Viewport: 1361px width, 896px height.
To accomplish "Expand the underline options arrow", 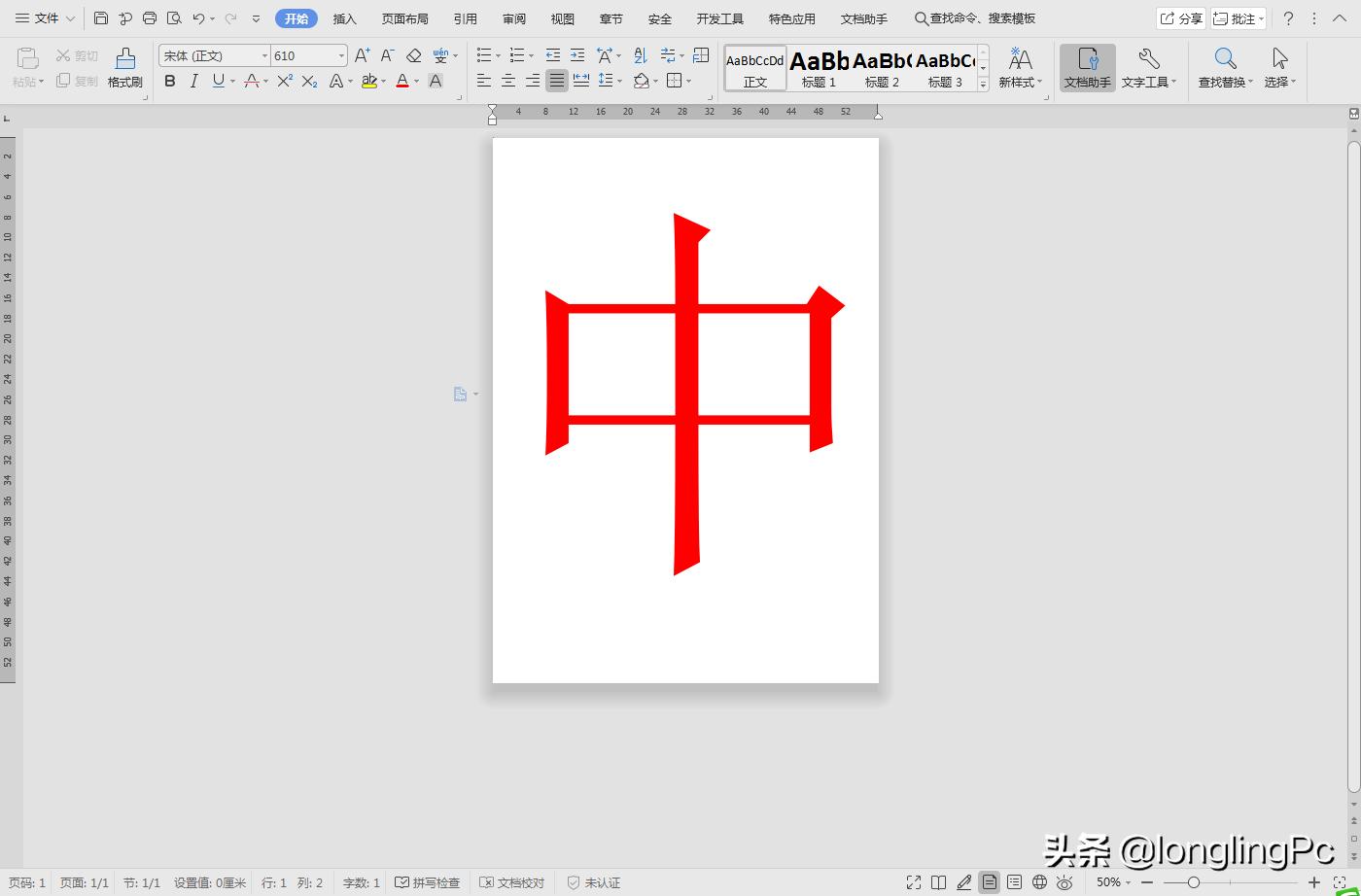I will click(233, 82).
